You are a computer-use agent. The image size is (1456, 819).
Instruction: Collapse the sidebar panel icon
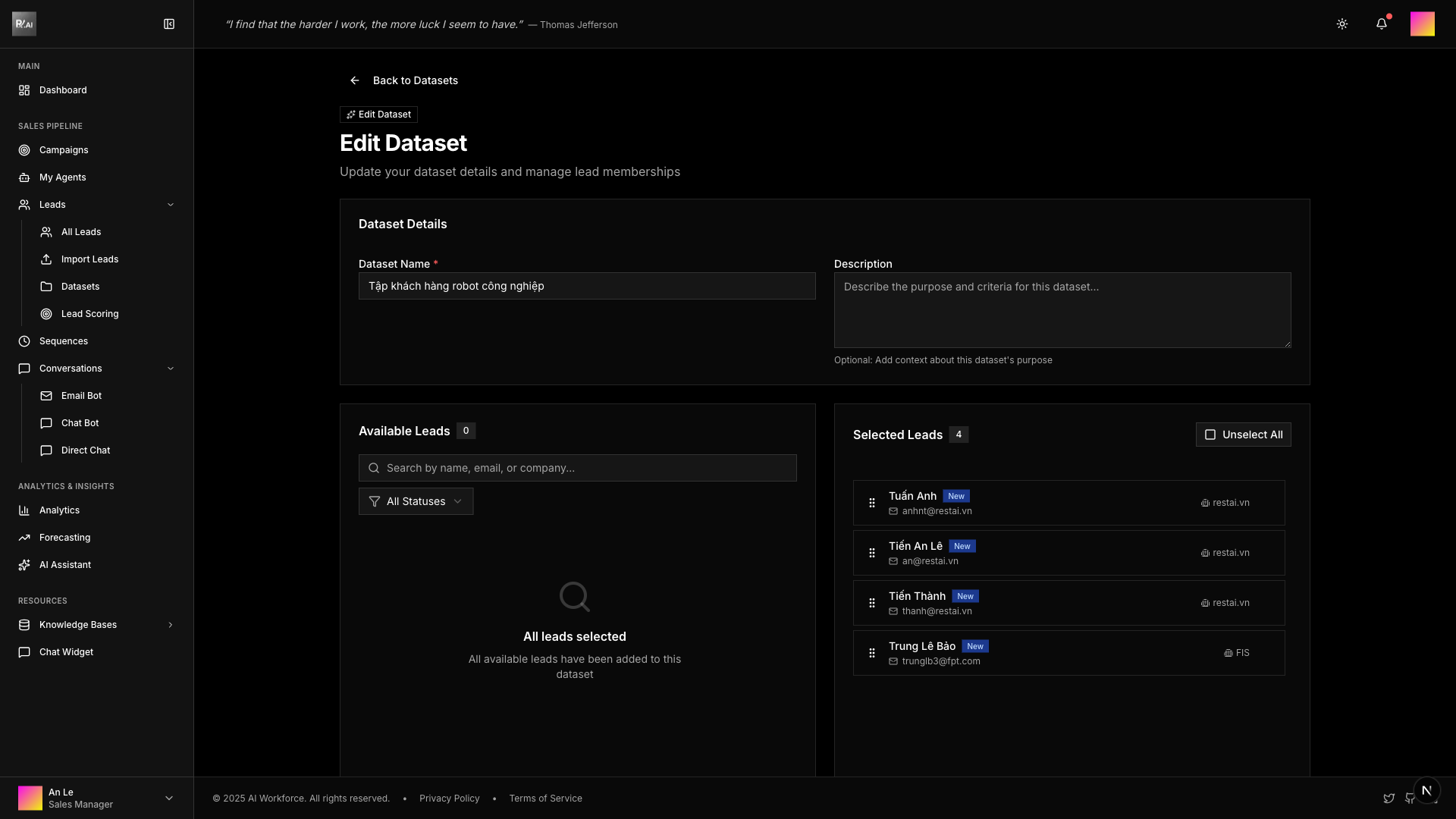(169, 24)
